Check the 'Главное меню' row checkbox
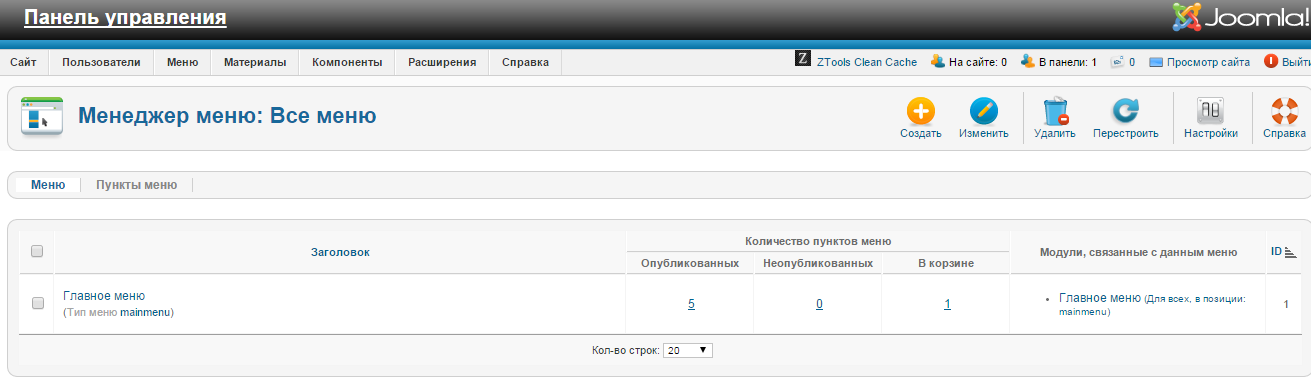This screenshot has height=378, width=1311. 37,303
